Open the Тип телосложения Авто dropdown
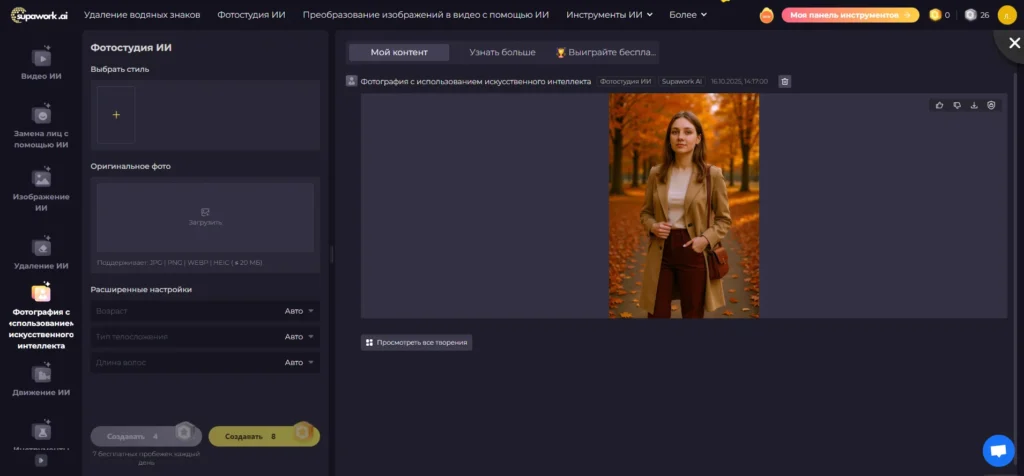This screenshot has height=476, width=1024. pos(205,337)
